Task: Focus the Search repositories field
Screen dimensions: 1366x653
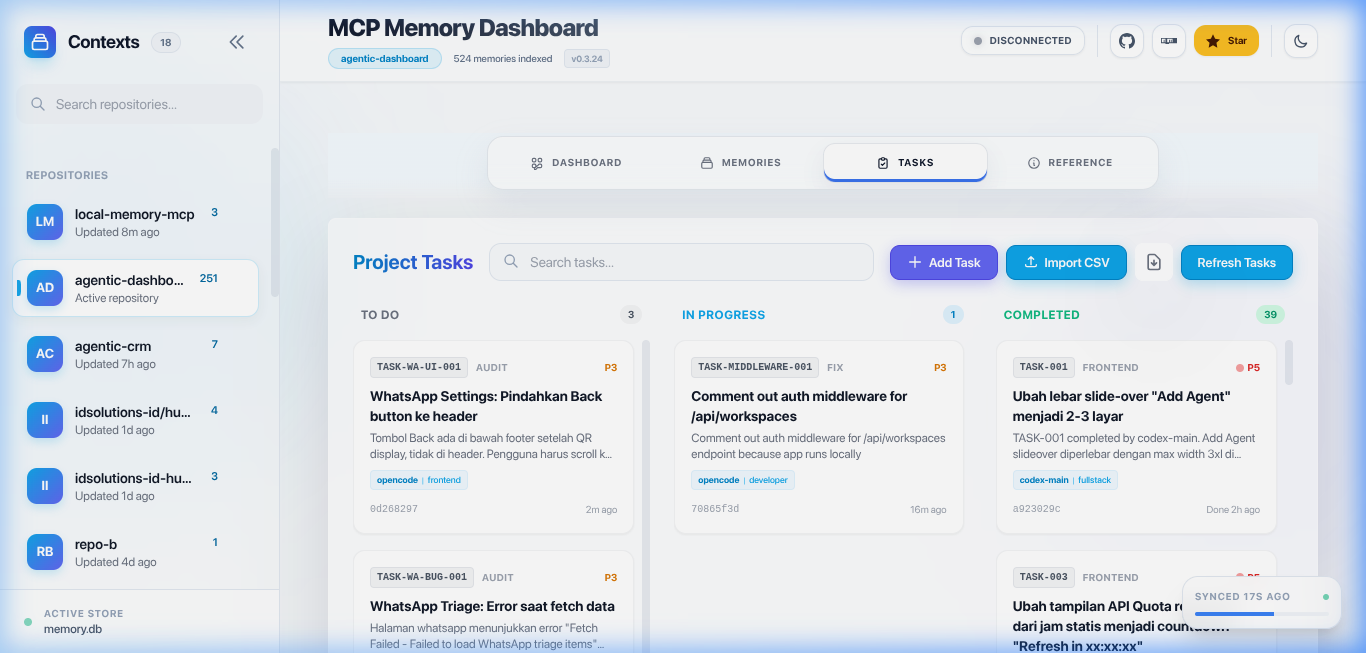Action: tap(139, 104)
